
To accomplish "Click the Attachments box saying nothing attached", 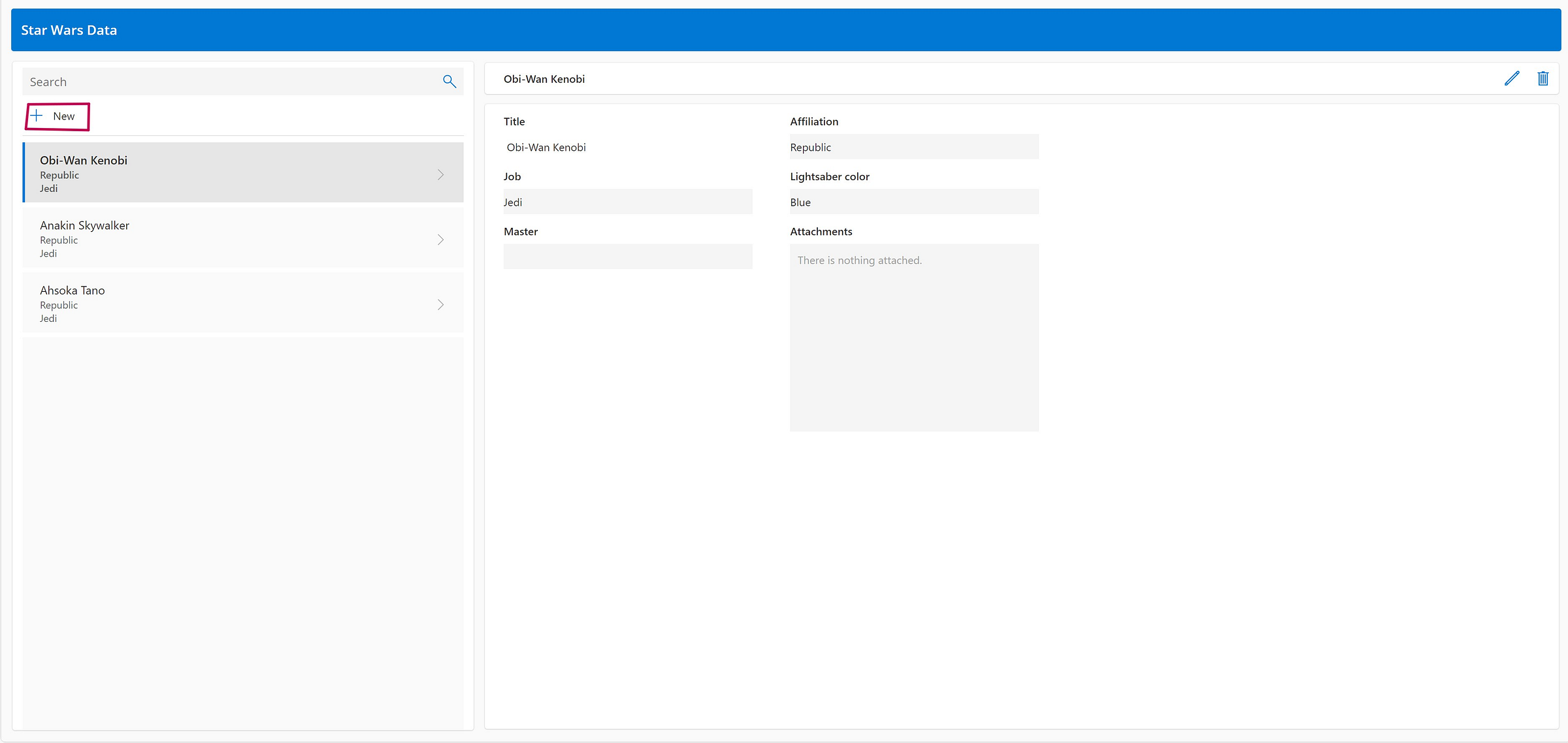I will pyautogui.click(x=914, y=338).
